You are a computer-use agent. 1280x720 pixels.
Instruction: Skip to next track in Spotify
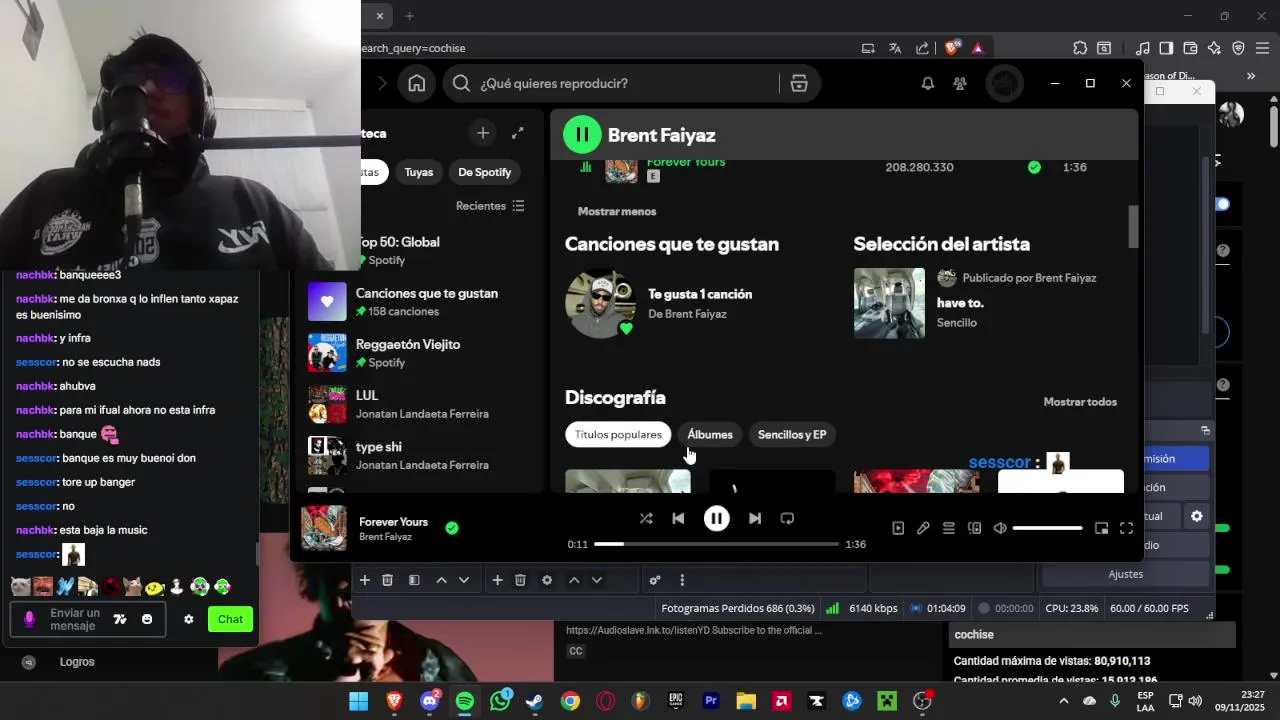coord(755,518)
